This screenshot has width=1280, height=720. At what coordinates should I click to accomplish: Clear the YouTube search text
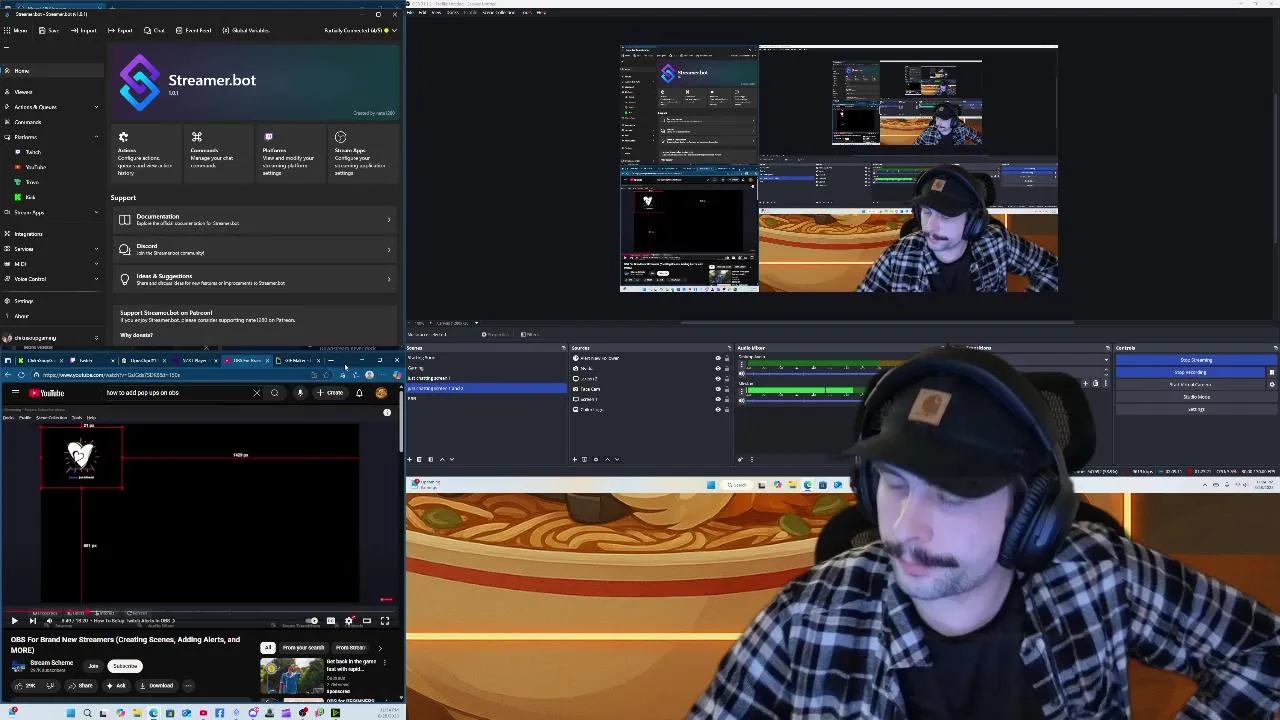coord(257,393)
